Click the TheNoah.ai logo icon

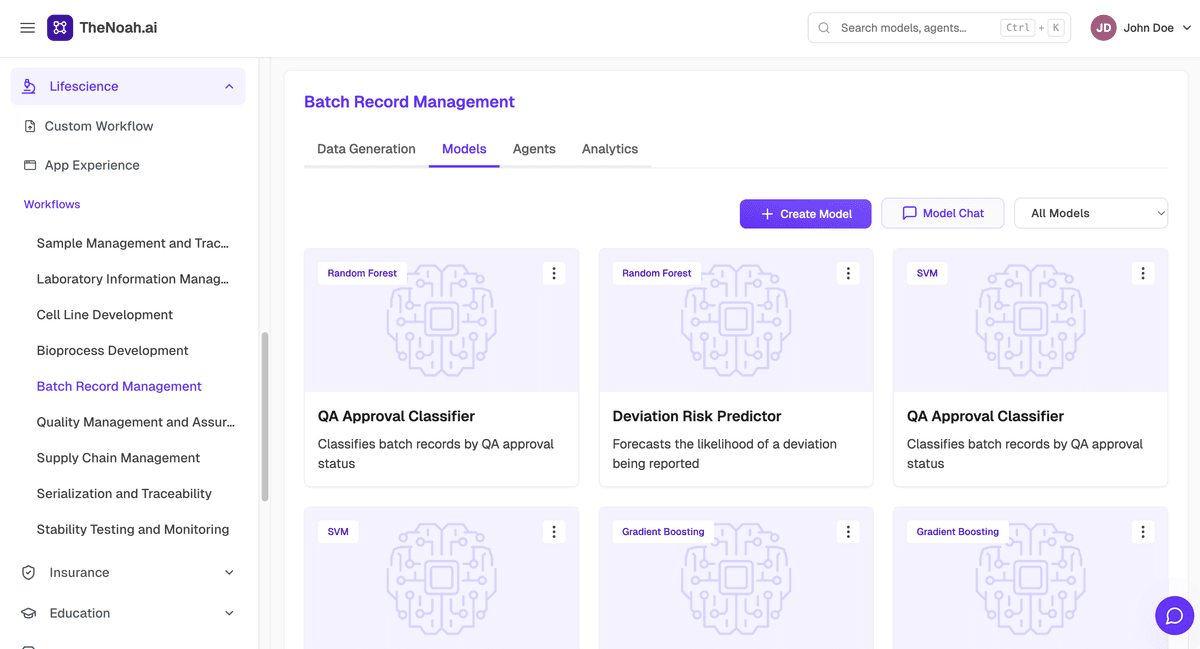[60, 28]
